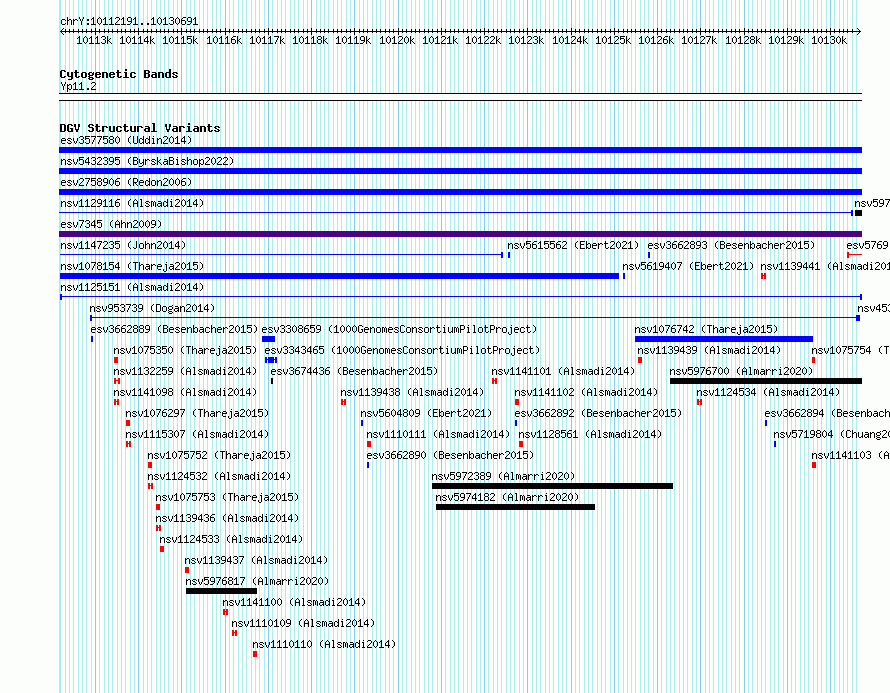The image size is (890, 693).
Task: Click nsv1128561 (Alsmadi2014) label
Action: pyautogui.click(x=590, y=434)
